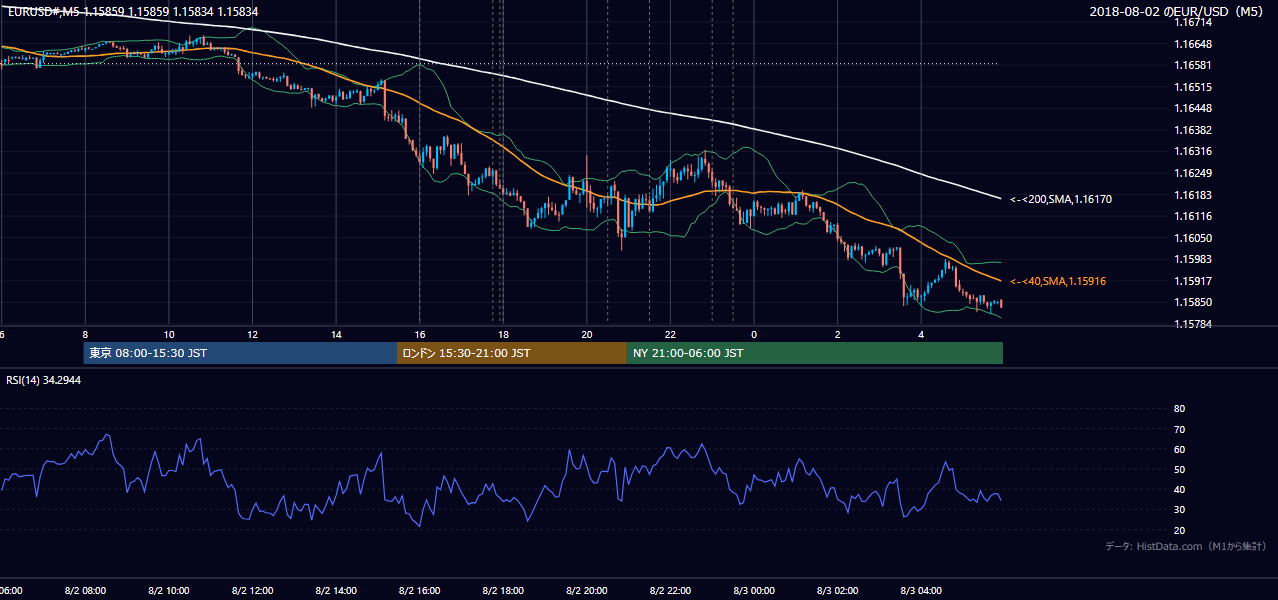The image size is (1278, 600).
Task: Select the 200 SMA label reading 1.16170
Action: [1060, 199]
